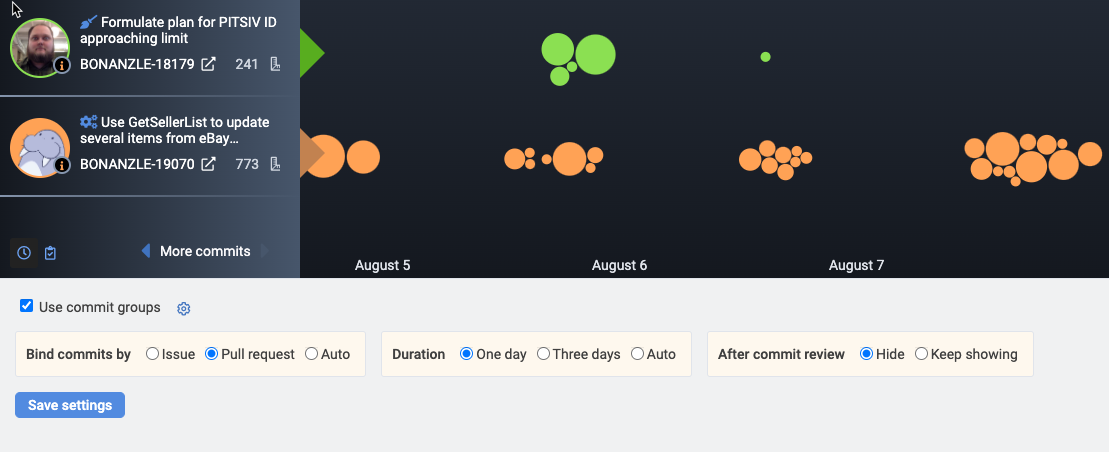Open external link for BONANZLE-19070
The width and height of the screenshot is (1109, 452).
[x=208, y=164]
